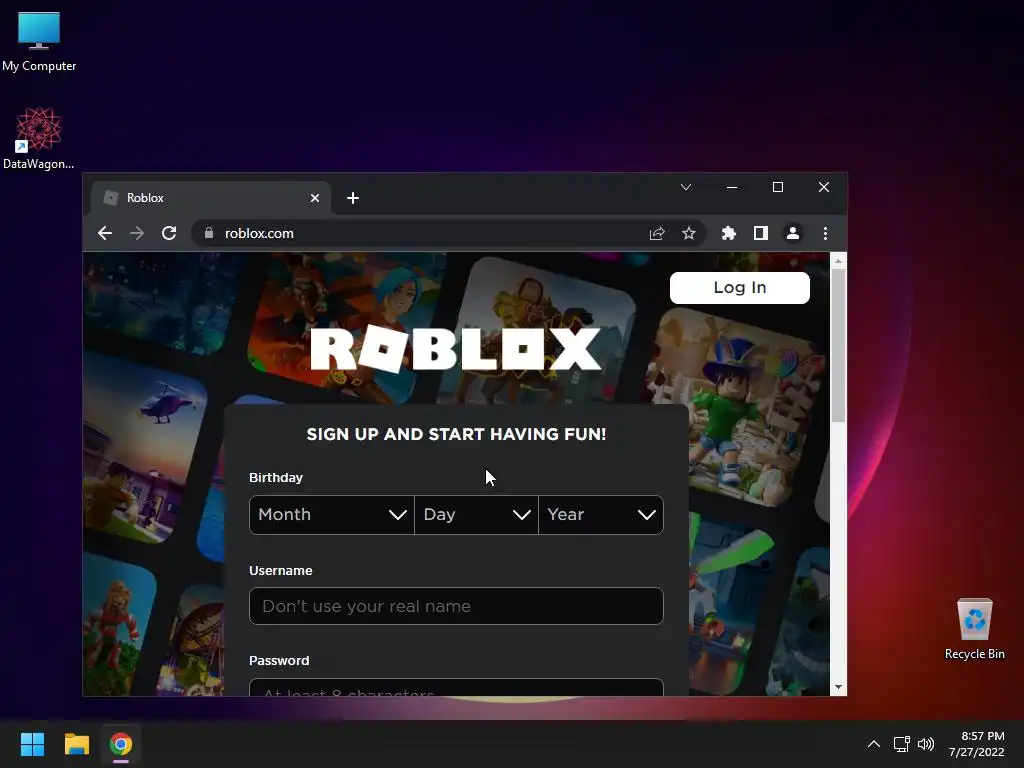This screenshot has height=768, width=1024.
Task: Open the Recycle Bin icon
Action: click(974, 629)
